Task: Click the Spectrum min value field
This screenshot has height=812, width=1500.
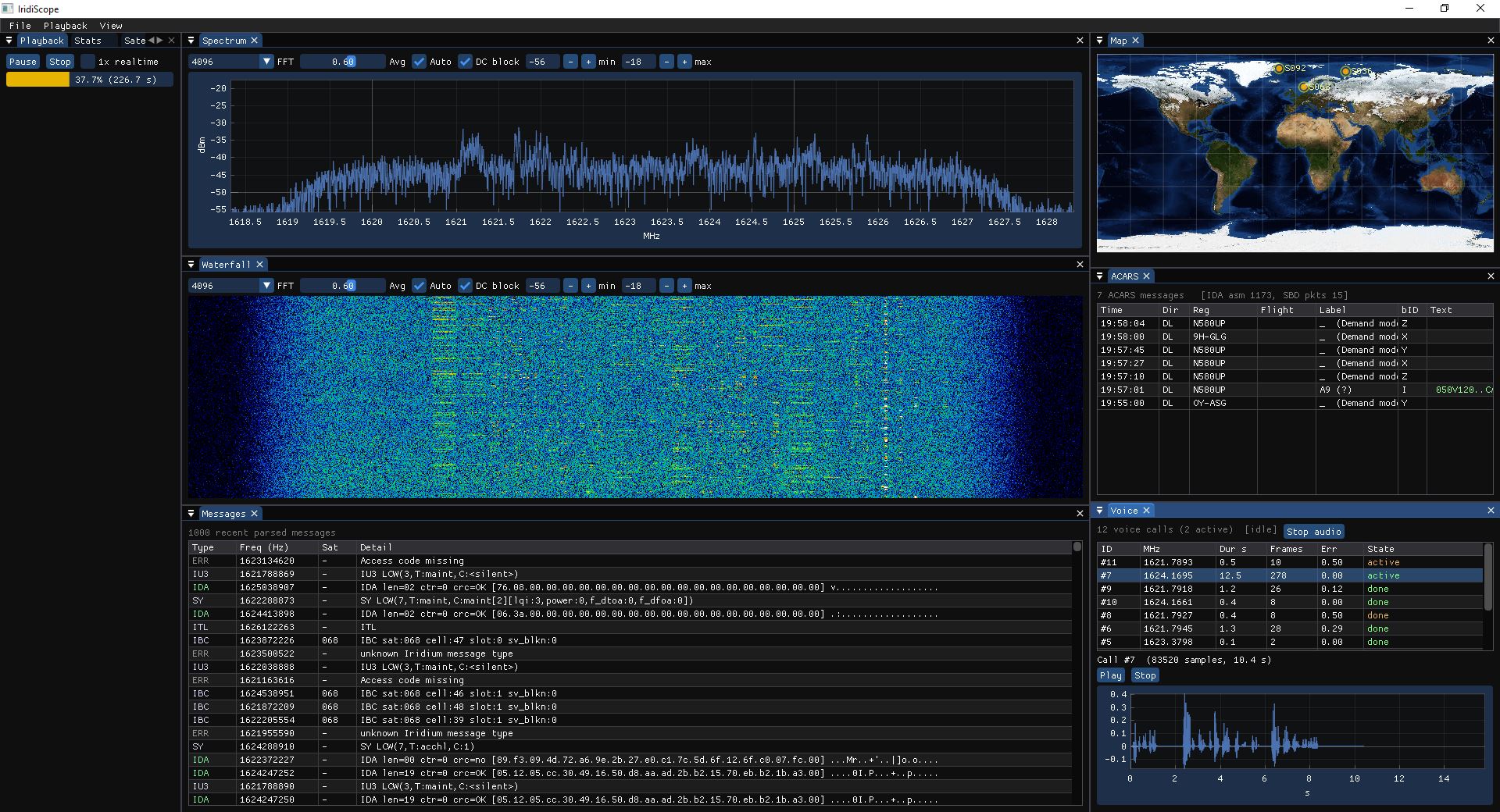Action: click(x=543, y=62)
